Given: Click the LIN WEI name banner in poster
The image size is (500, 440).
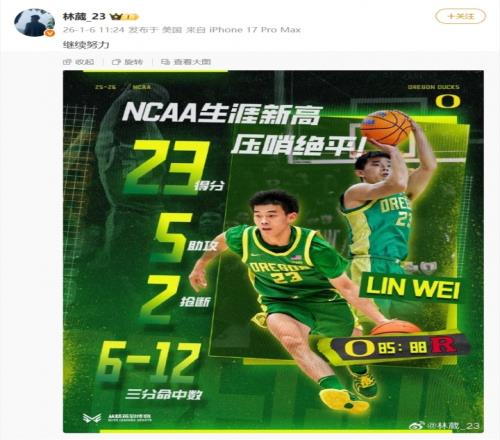Looking at the screenshot, I should (x=412, y=288).
